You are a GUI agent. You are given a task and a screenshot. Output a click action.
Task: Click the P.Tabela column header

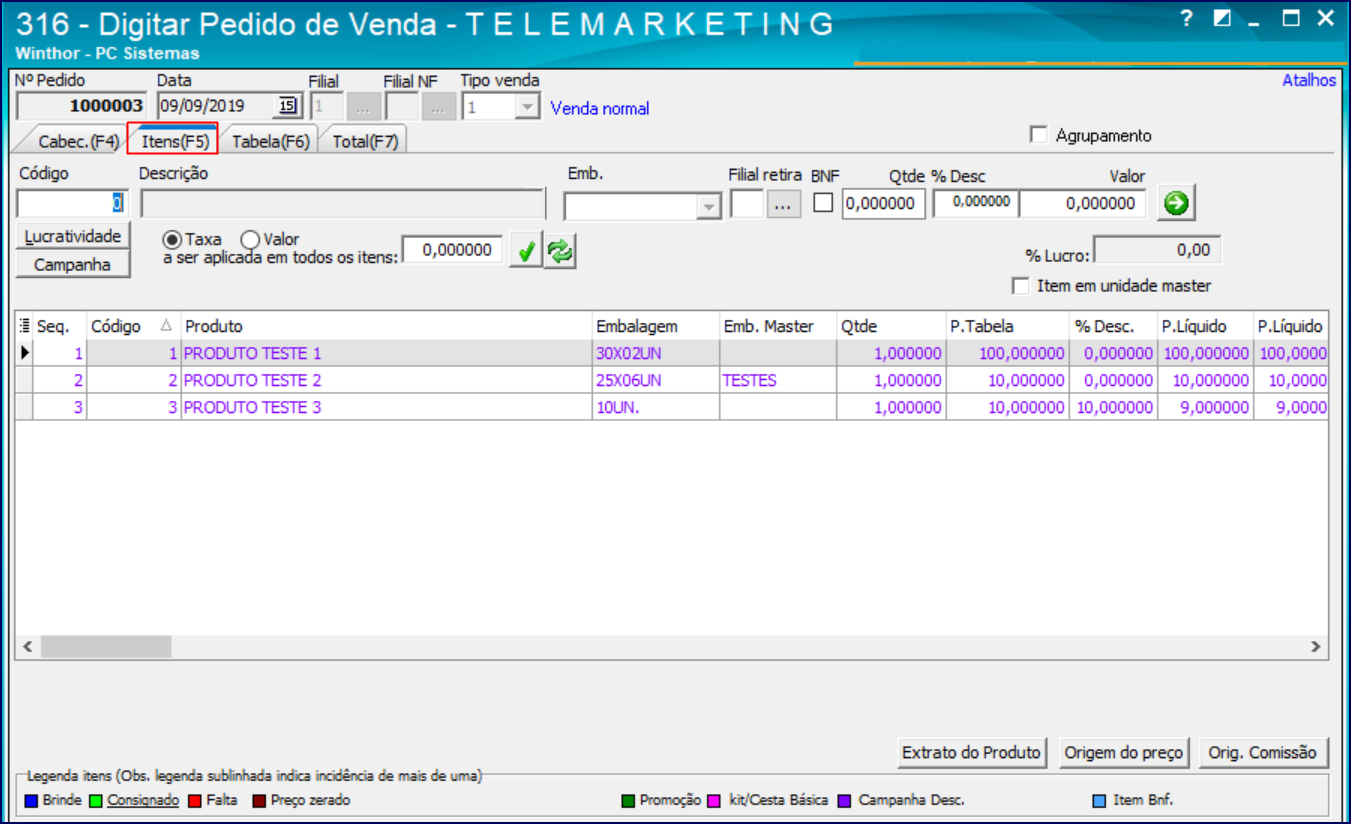pos(1008,326)
